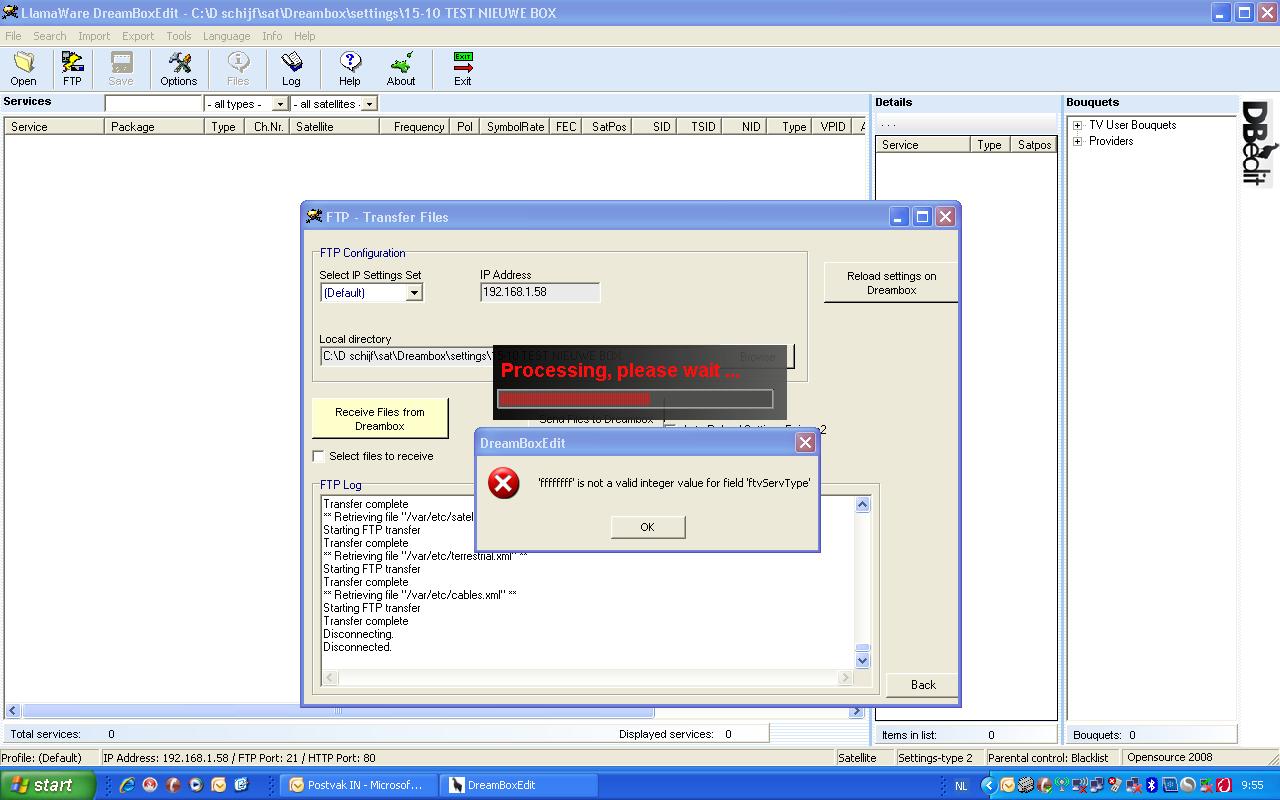1280x800 pixels.
Task: Click 'Profile: (Default)' status bar entry
Action: tap(41, 758)
